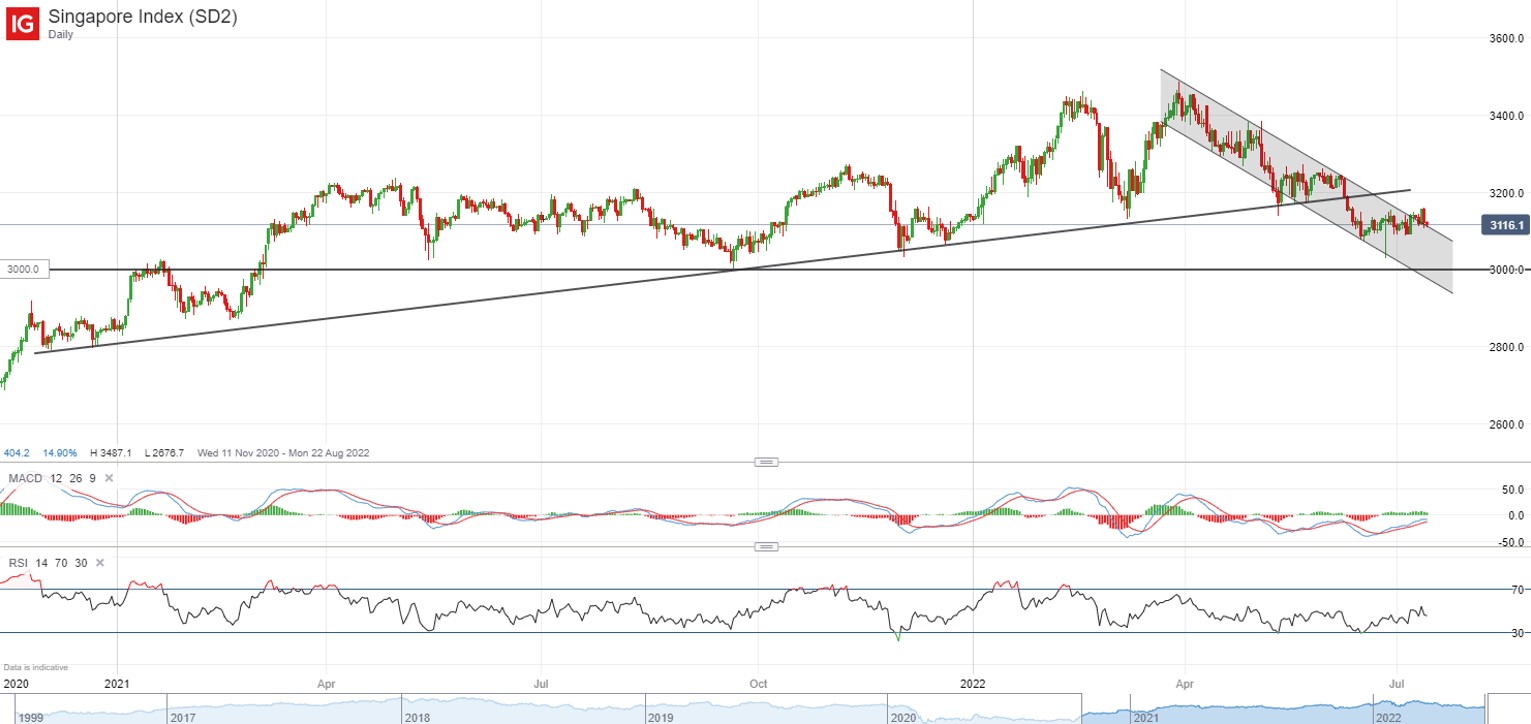
Task: Click the 3600.0 price axis label
Action: pos(1506,39)
